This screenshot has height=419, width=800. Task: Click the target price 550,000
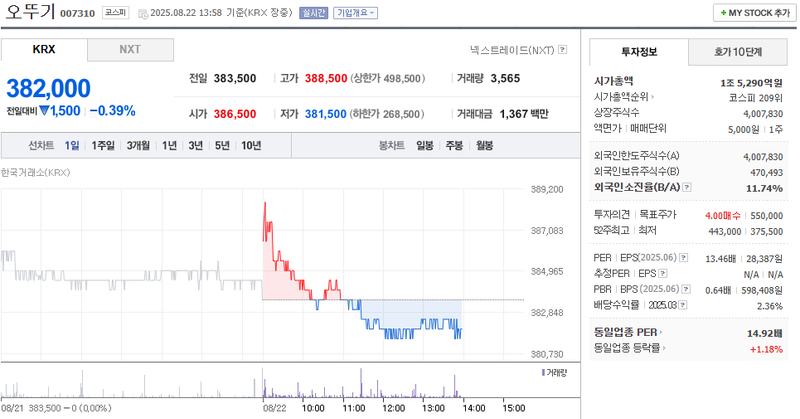click(x=766, y=216)
